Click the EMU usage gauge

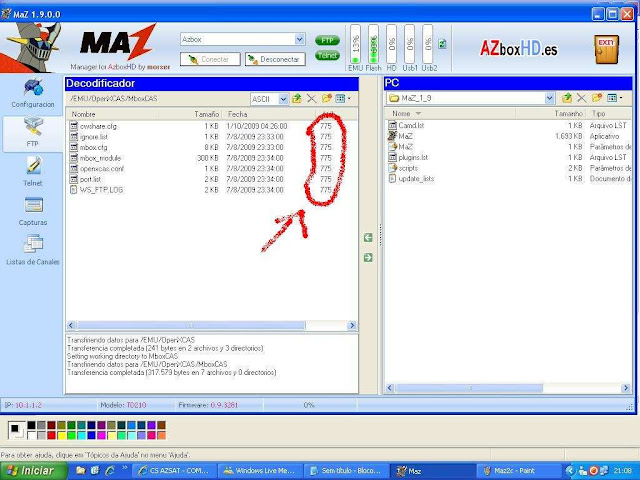pyautogui.click(x=356, y=44)
